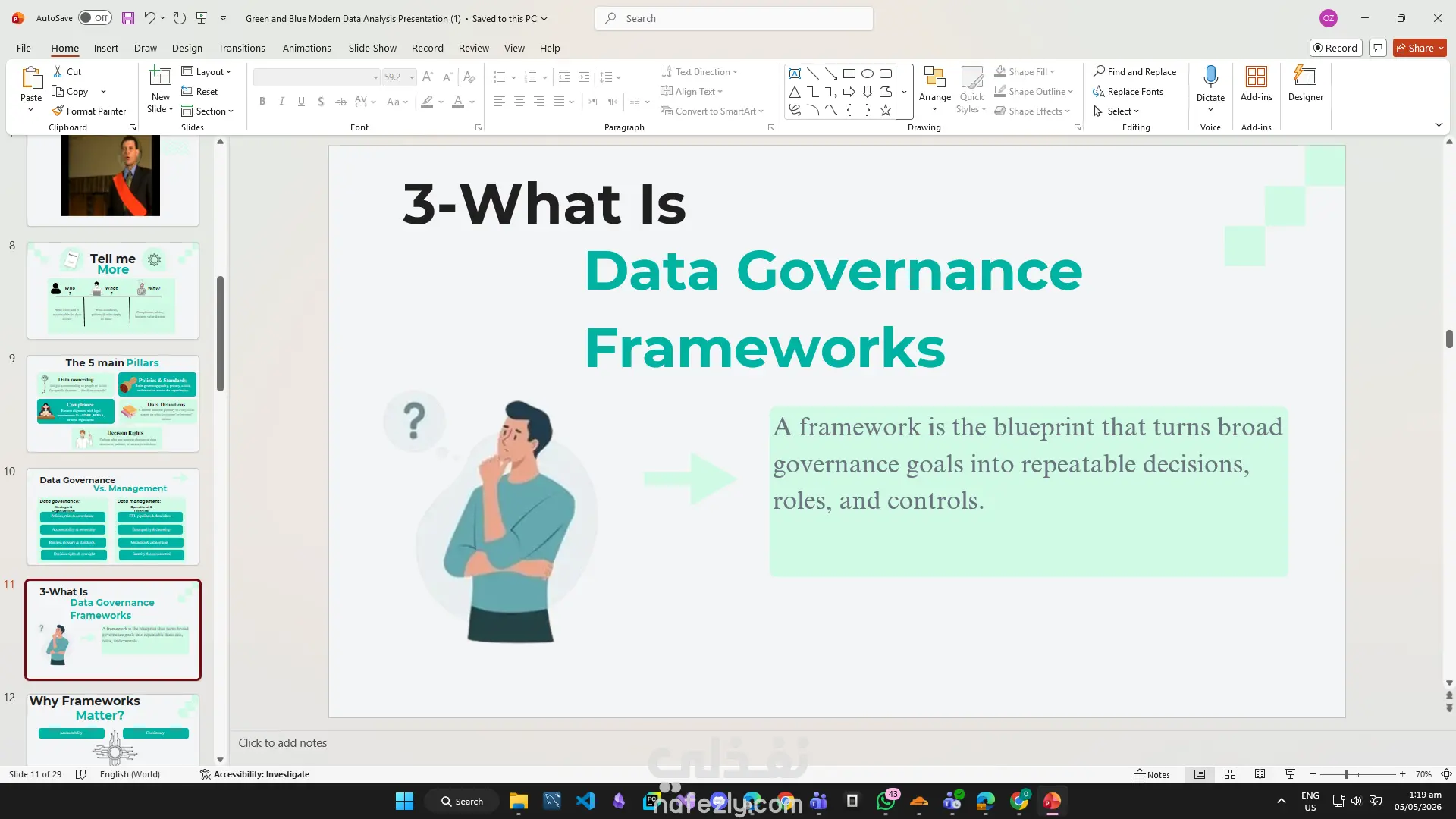The height and width of the screenshot is (819, 1456).
Task: Increase font size with larger A icon
Action: 428,77
